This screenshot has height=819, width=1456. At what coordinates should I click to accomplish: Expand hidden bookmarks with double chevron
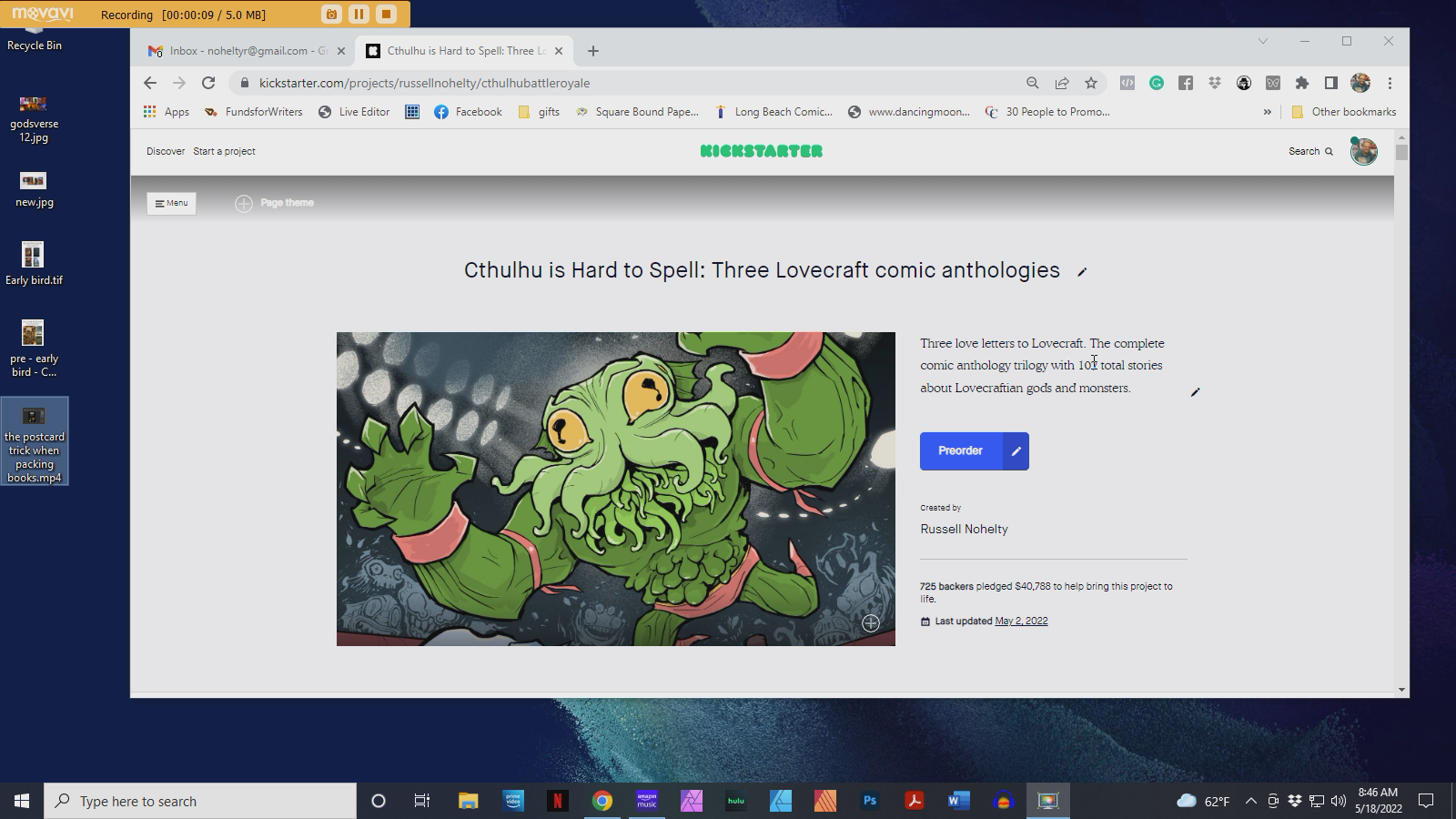click(1267, 112)
